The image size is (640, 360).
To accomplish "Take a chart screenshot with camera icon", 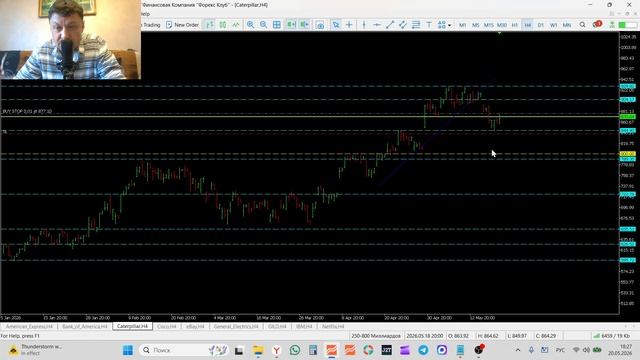I will [320, 25].
